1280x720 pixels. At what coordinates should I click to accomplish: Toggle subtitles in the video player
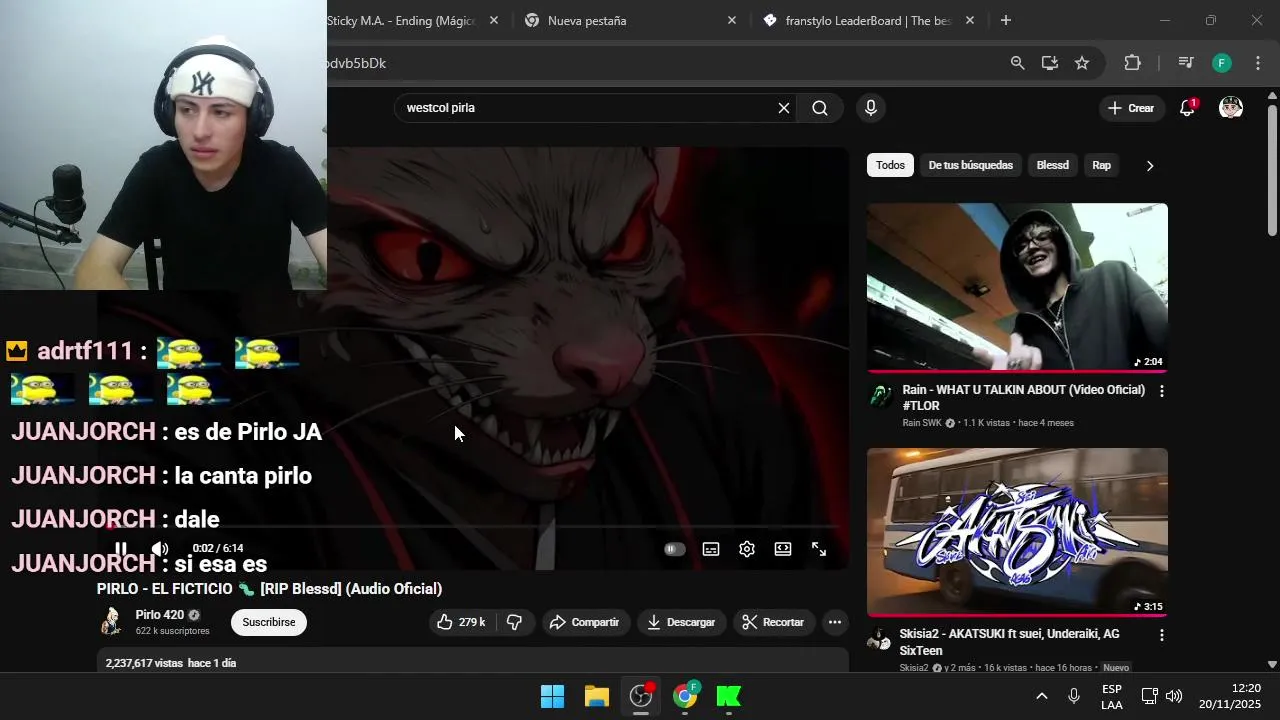click(x=711, y=549)
